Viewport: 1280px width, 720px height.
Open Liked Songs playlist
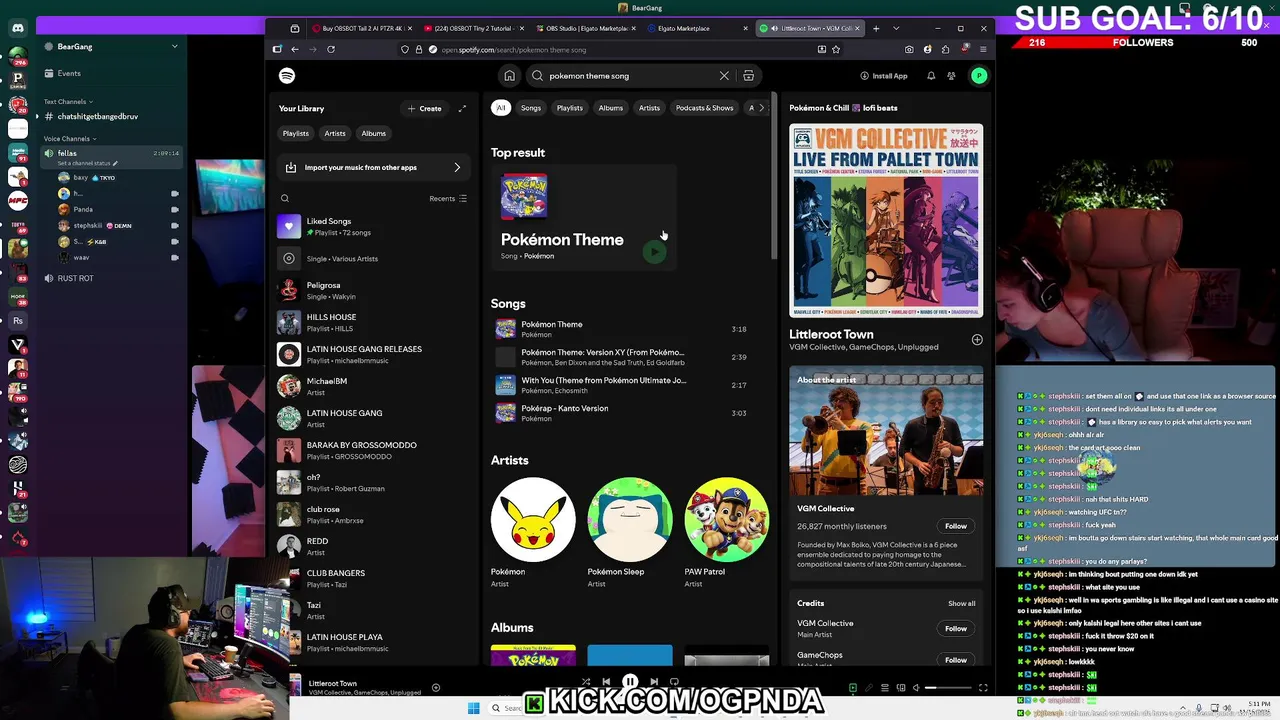tap(373, 227)
